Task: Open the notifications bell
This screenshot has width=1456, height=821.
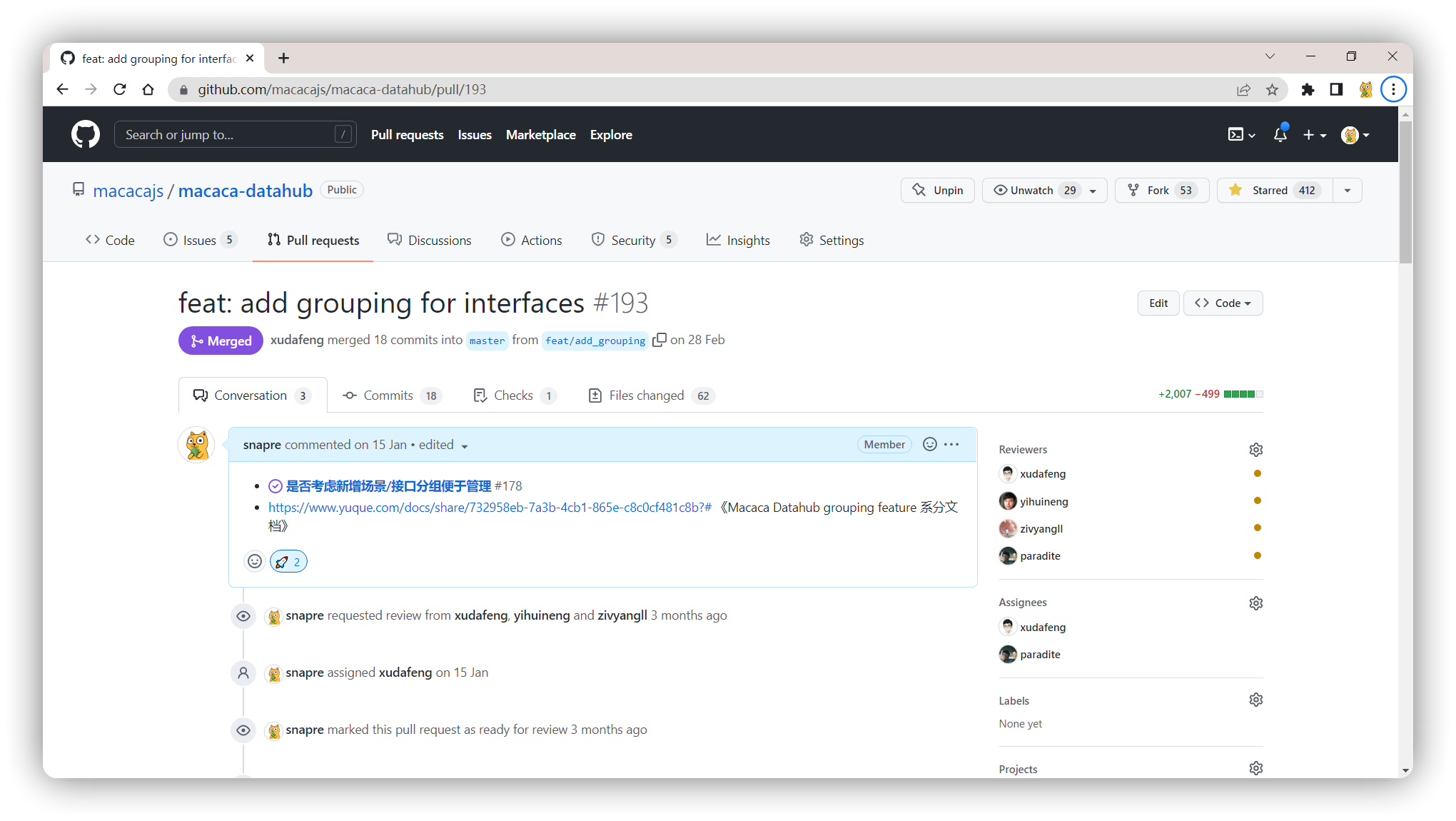Action: coord(1280,134)
